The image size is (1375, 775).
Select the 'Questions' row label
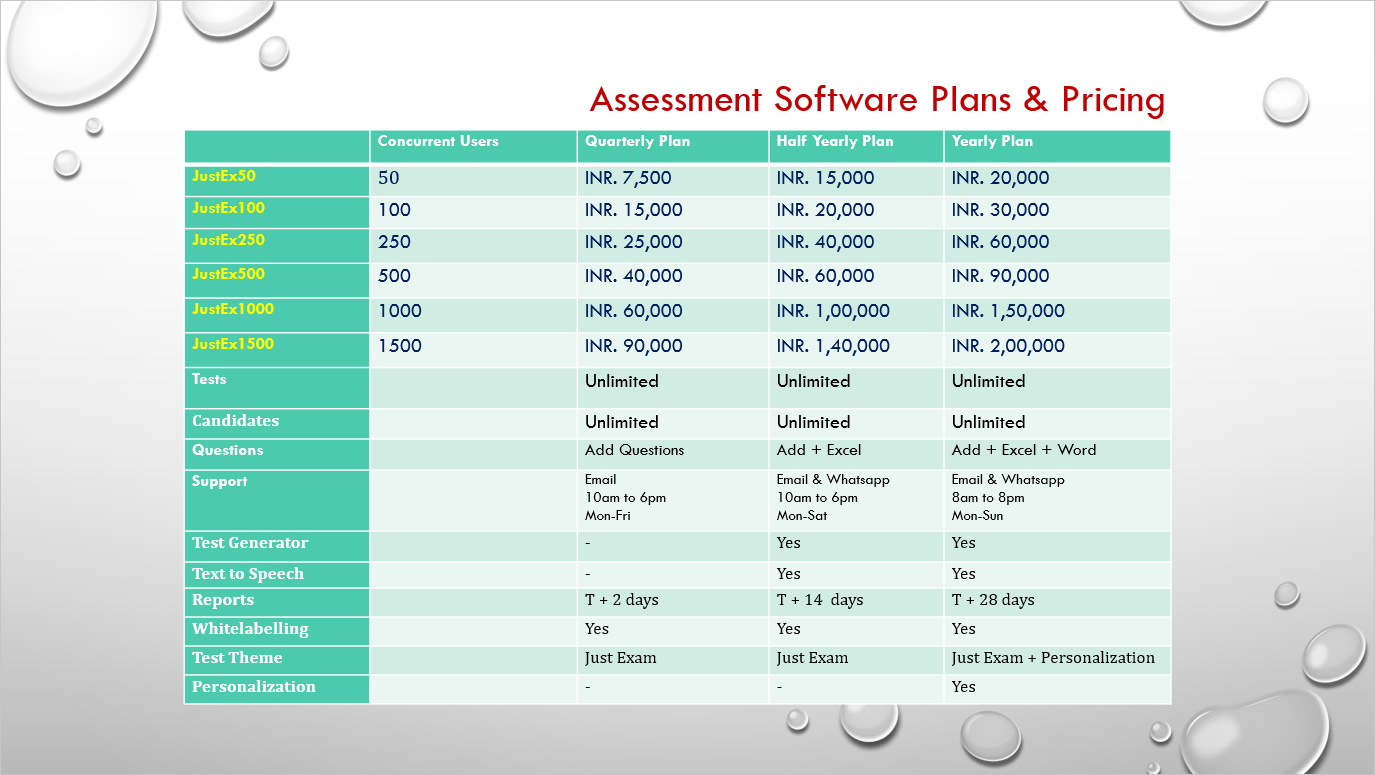pyautogui.click(x=227, y=450)
